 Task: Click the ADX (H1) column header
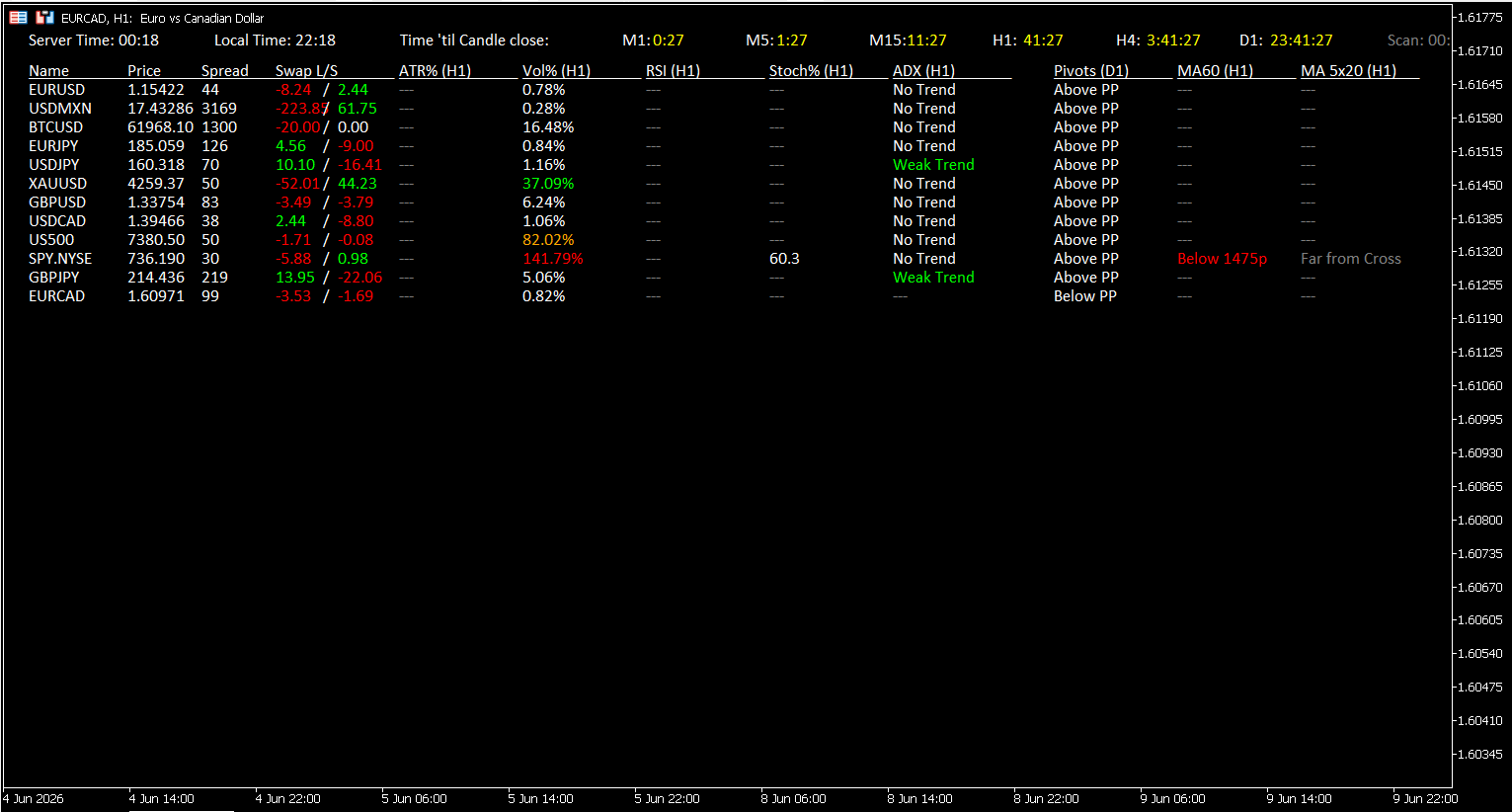923,70
